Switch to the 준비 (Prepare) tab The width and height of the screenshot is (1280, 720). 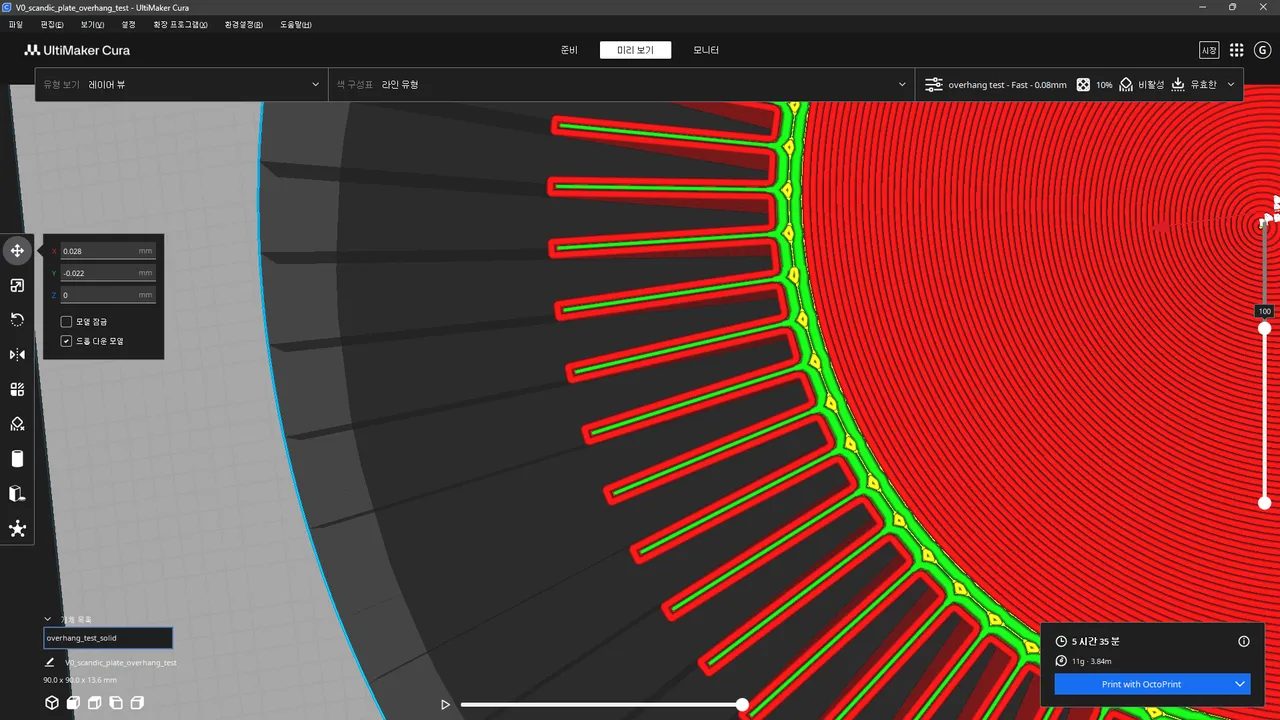(569, 50)
